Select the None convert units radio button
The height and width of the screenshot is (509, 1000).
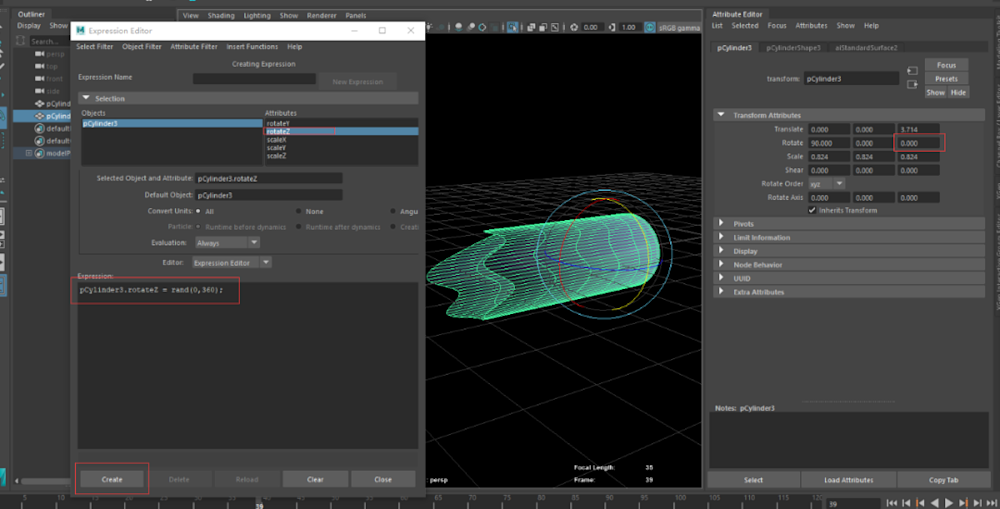click(298, 211)
